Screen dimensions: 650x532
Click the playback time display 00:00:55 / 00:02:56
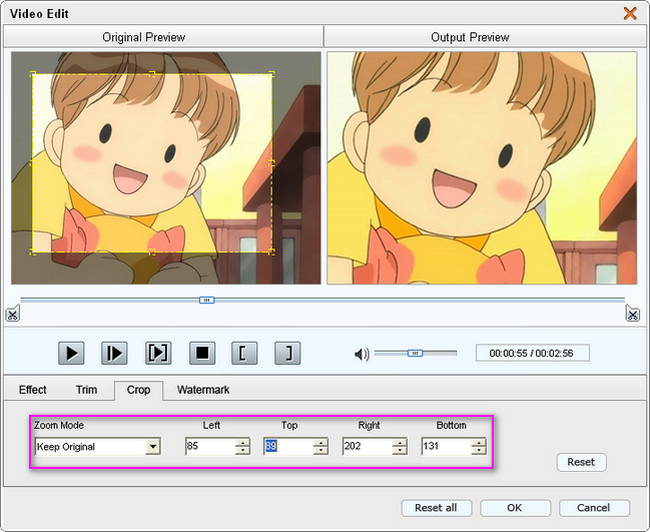pyautogui.click(x=532, y=353)
